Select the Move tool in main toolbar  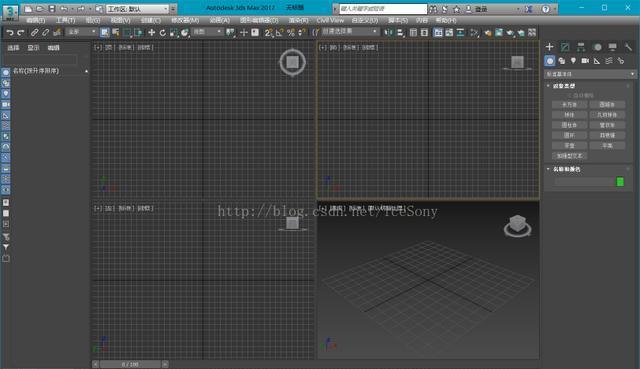click(x=151, y=33)
